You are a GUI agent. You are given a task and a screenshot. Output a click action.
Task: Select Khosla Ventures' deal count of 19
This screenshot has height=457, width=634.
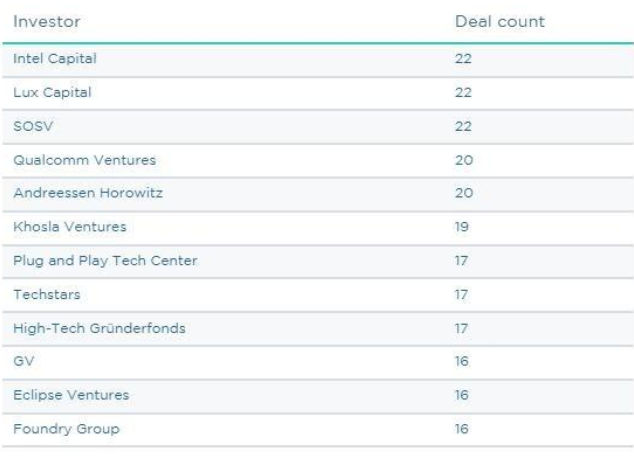click(x=462, y=226)
